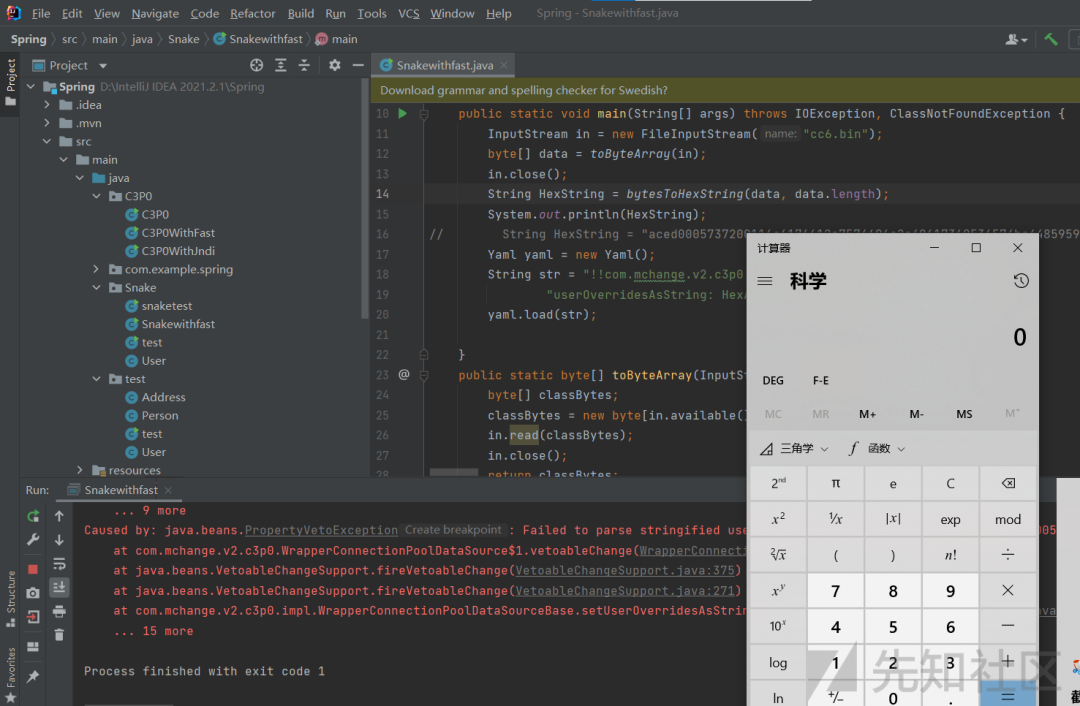Image resolution: width=1080 pixels, height=706 pixels.
Task: Open snaketest class in tree
Action: (167, 306)
